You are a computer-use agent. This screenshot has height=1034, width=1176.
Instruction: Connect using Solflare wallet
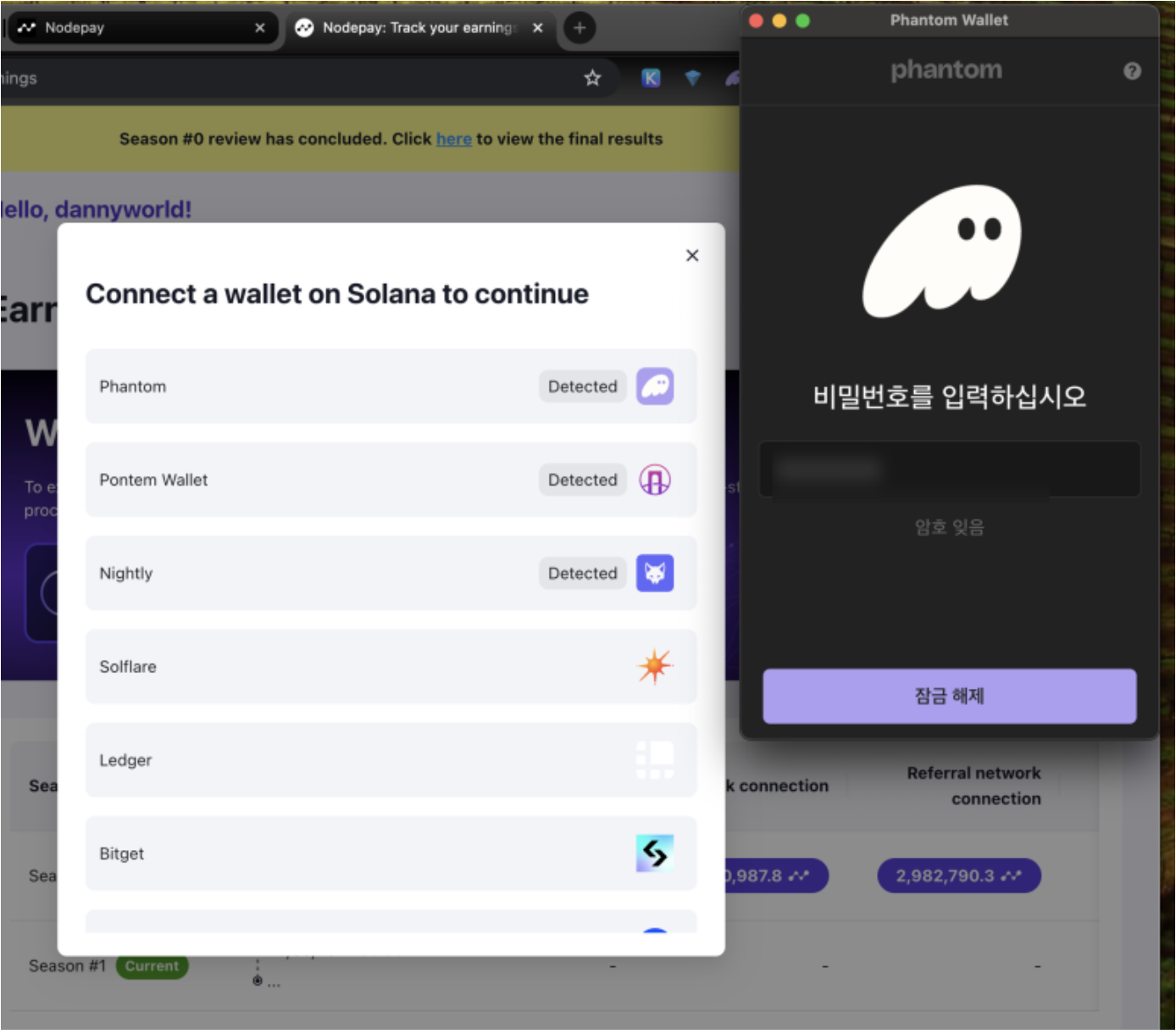click(x=391, y=666)
